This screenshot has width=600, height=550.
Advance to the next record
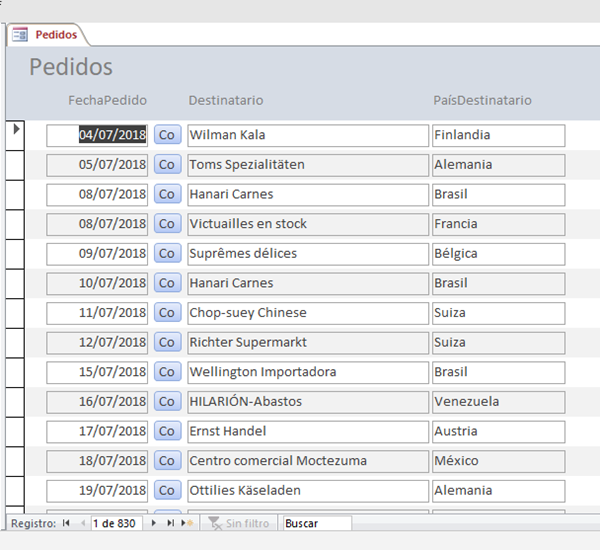(x=154, y=523)
